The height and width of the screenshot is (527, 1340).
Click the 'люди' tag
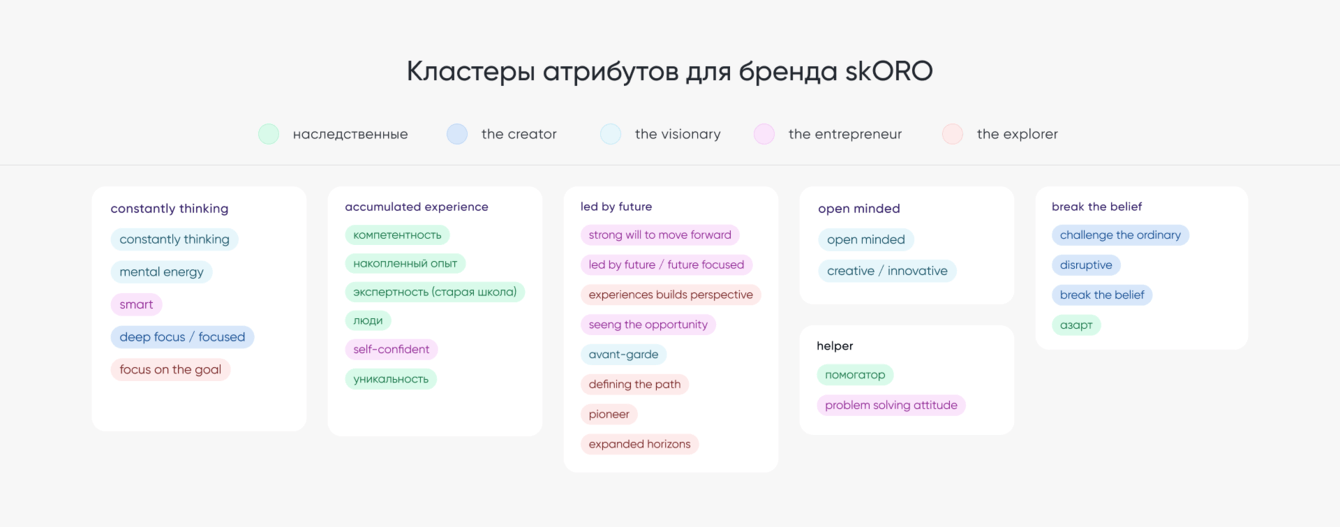(368, 321)
